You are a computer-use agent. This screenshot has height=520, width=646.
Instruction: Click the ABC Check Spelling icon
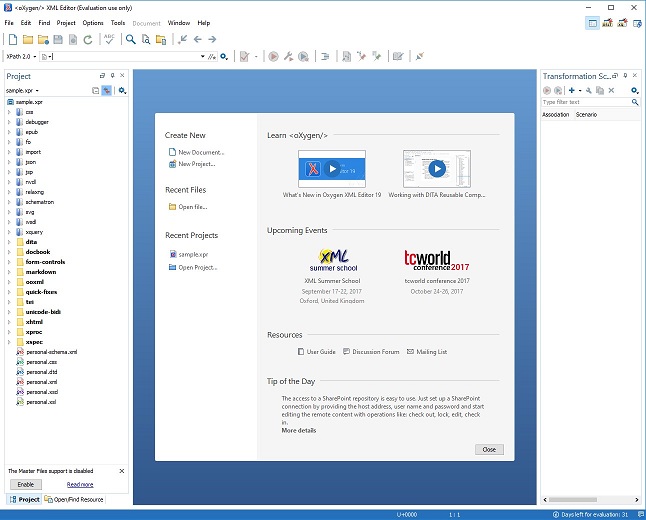coord(109,39)
